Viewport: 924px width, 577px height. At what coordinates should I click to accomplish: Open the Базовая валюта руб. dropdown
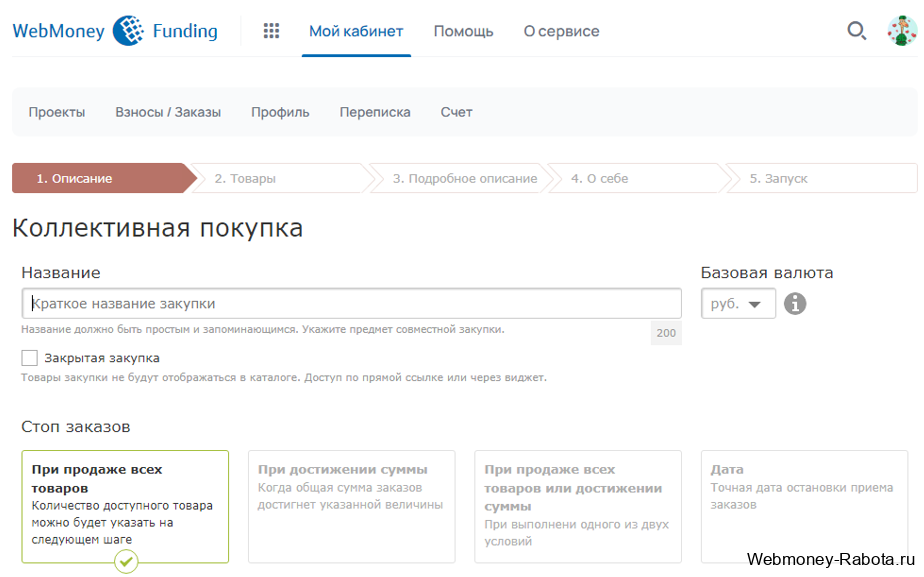click(738, 304)
